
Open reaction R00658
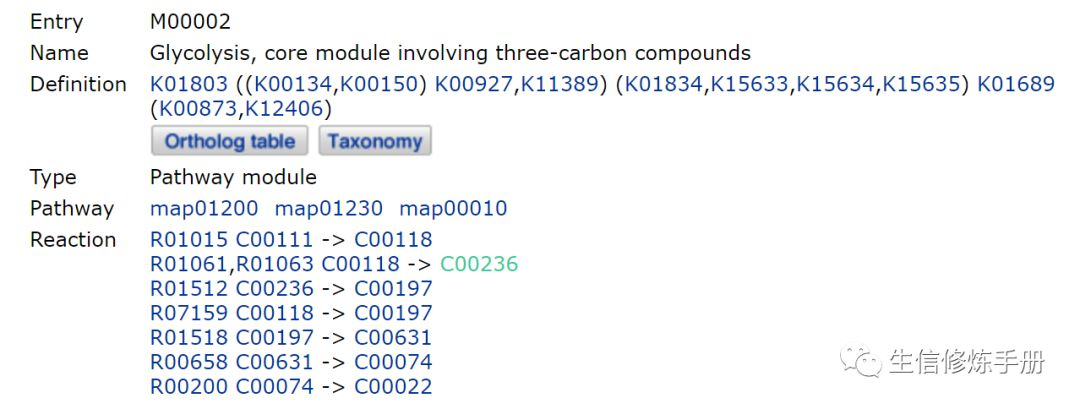tap(189, 362)
